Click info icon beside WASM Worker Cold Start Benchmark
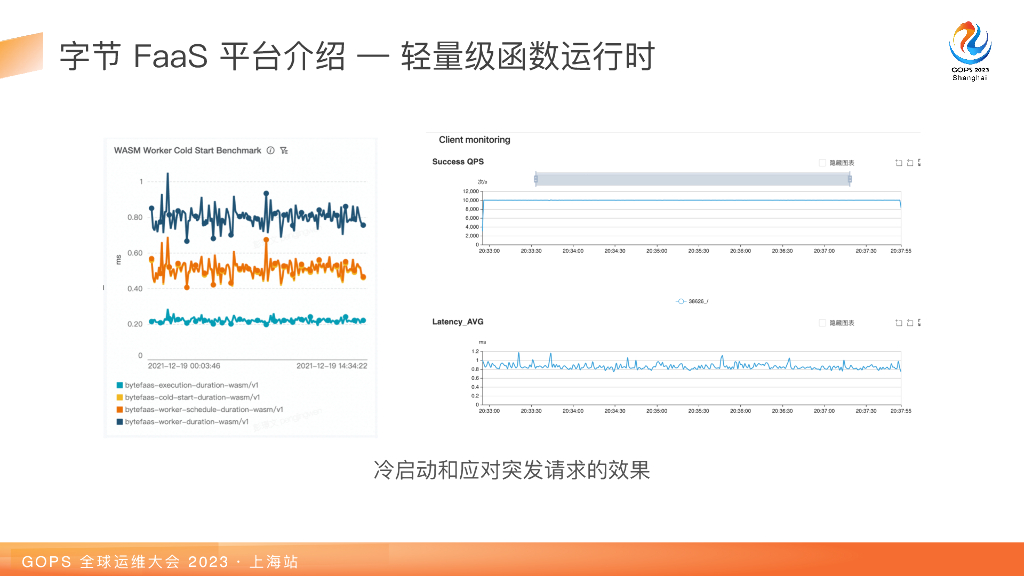 tap(271, 150)
